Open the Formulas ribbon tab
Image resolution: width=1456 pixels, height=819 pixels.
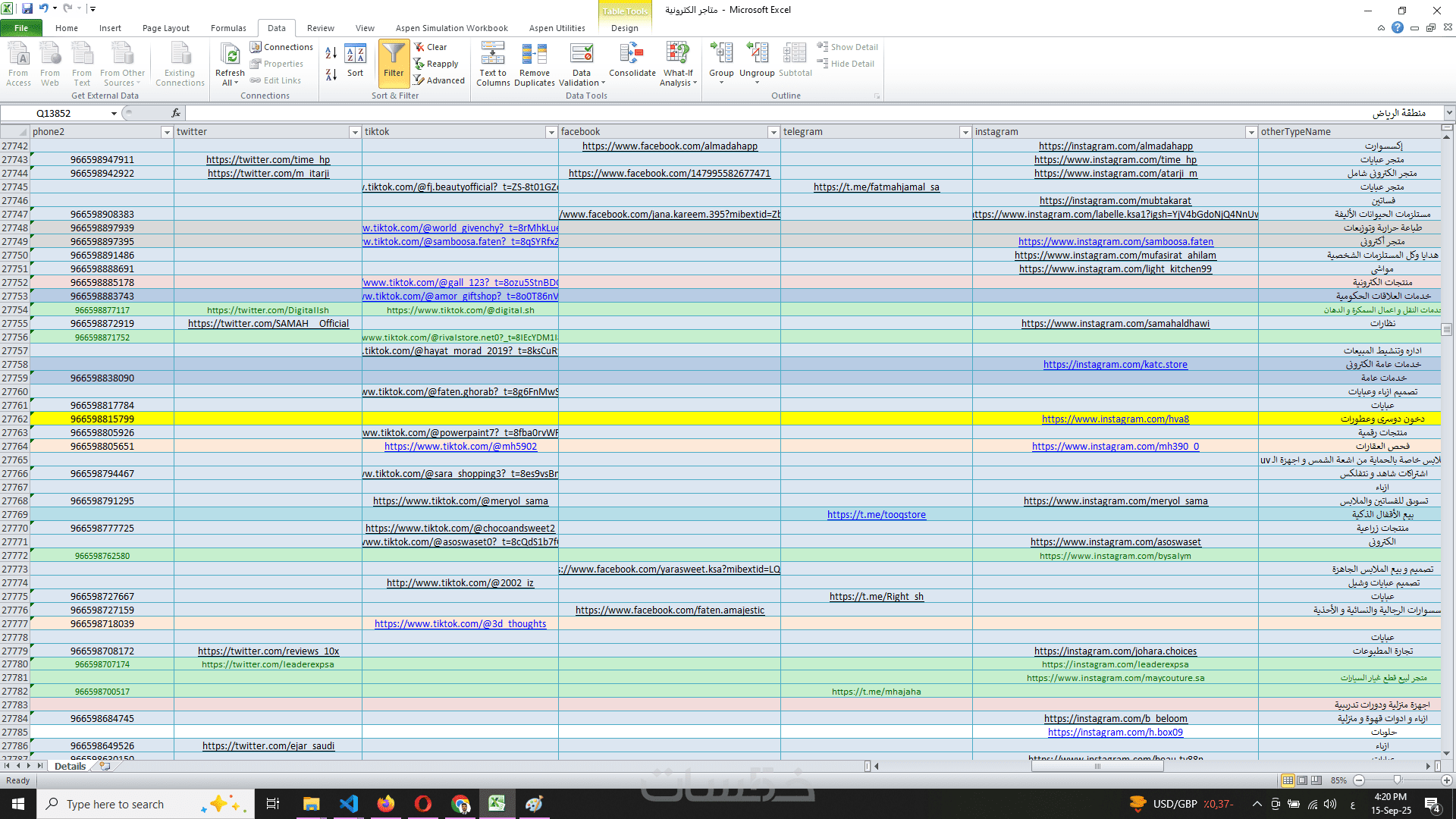tap(228, 28)
